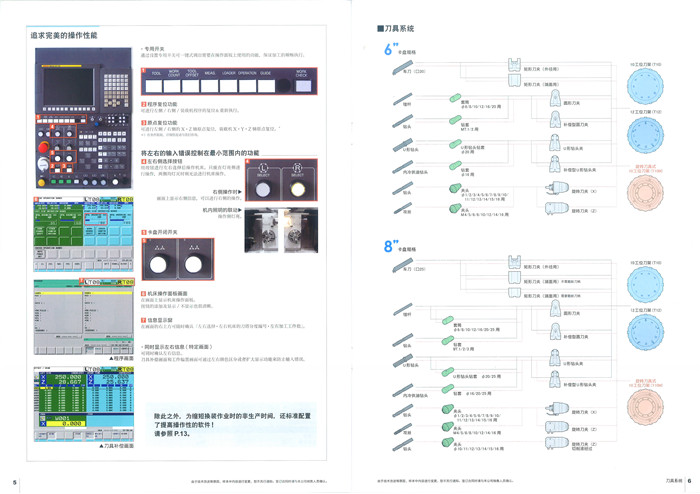700x494 pixels.
Task: Click the turning tool icon labeled 车刀 (□20)
Action: pos(403,68)
